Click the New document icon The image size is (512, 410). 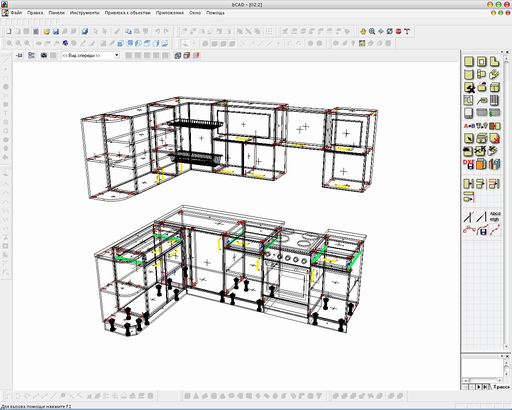pyautogui.click(x=9, y=31)
